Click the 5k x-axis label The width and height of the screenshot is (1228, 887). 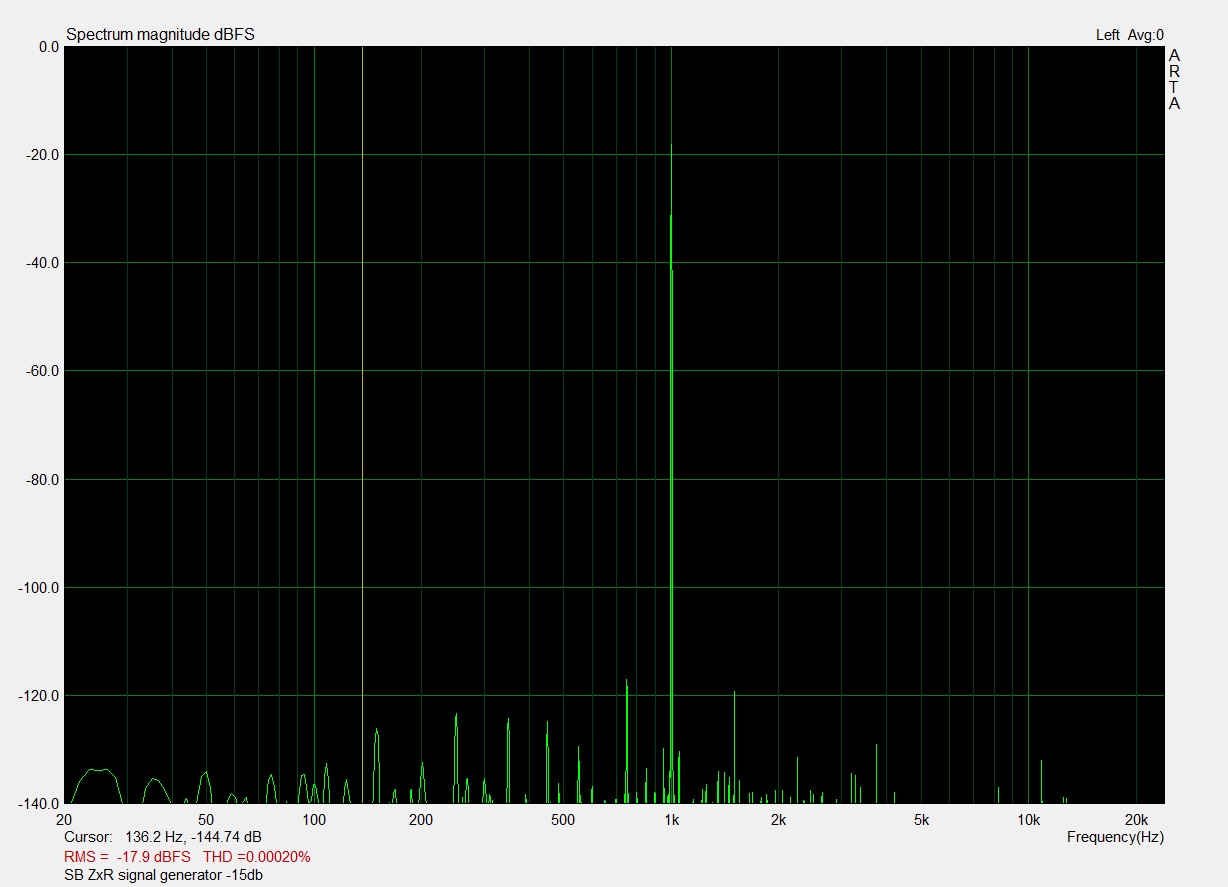(921, 820)
